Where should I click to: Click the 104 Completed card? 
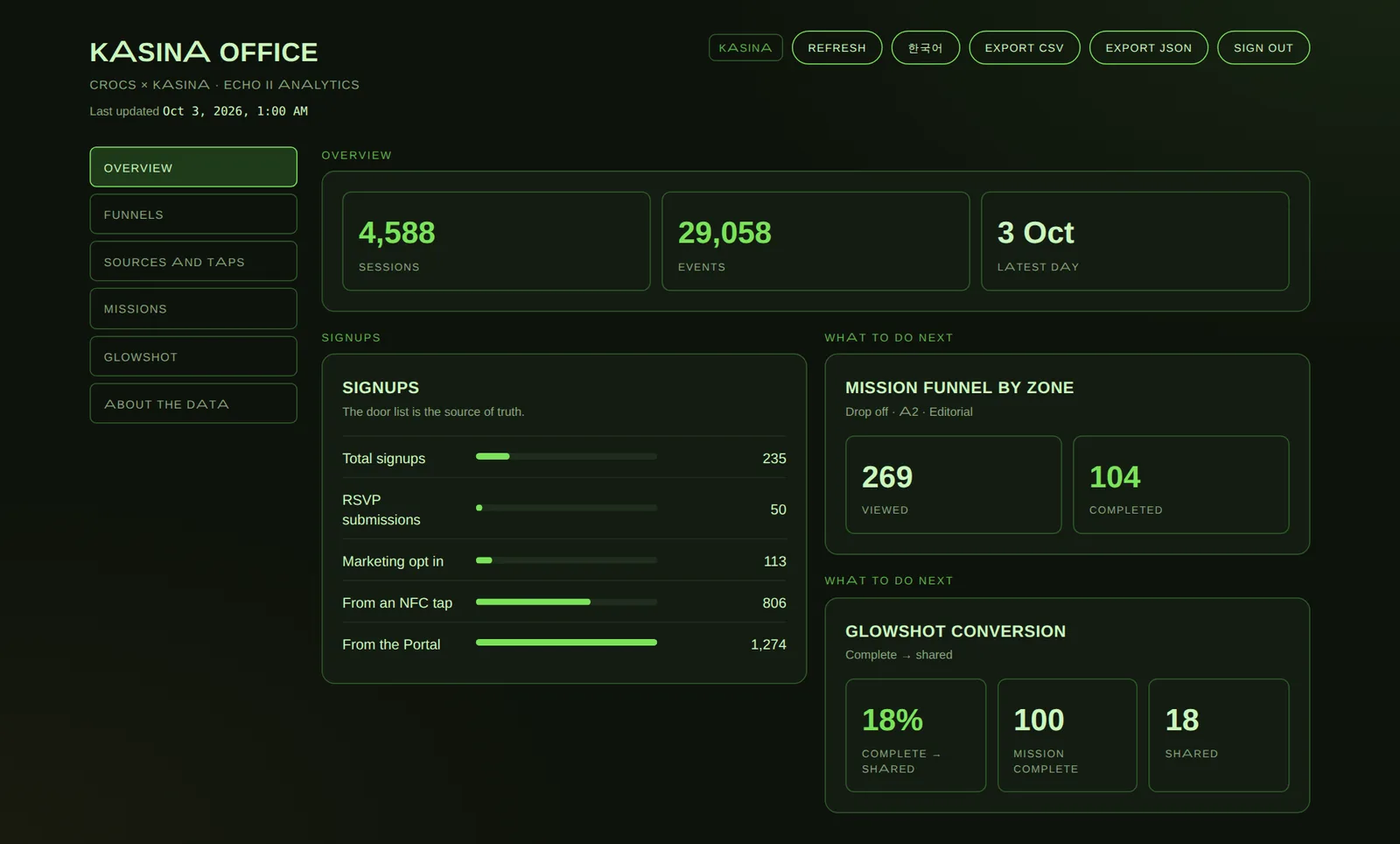[1181, 485]
